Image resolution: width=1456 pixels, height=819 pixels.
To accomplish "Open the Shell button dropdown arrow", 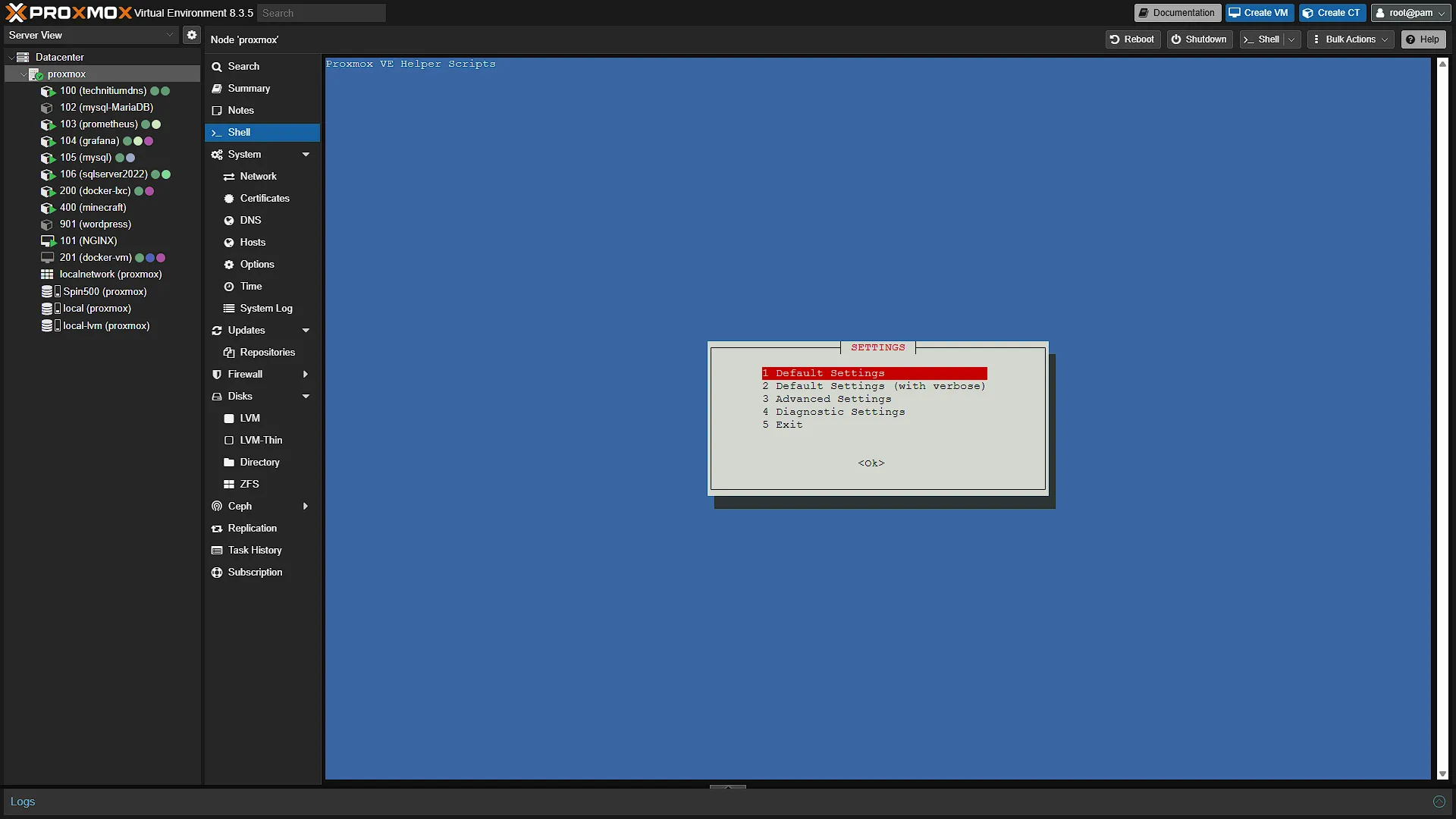I will [x=1291, y=39].
